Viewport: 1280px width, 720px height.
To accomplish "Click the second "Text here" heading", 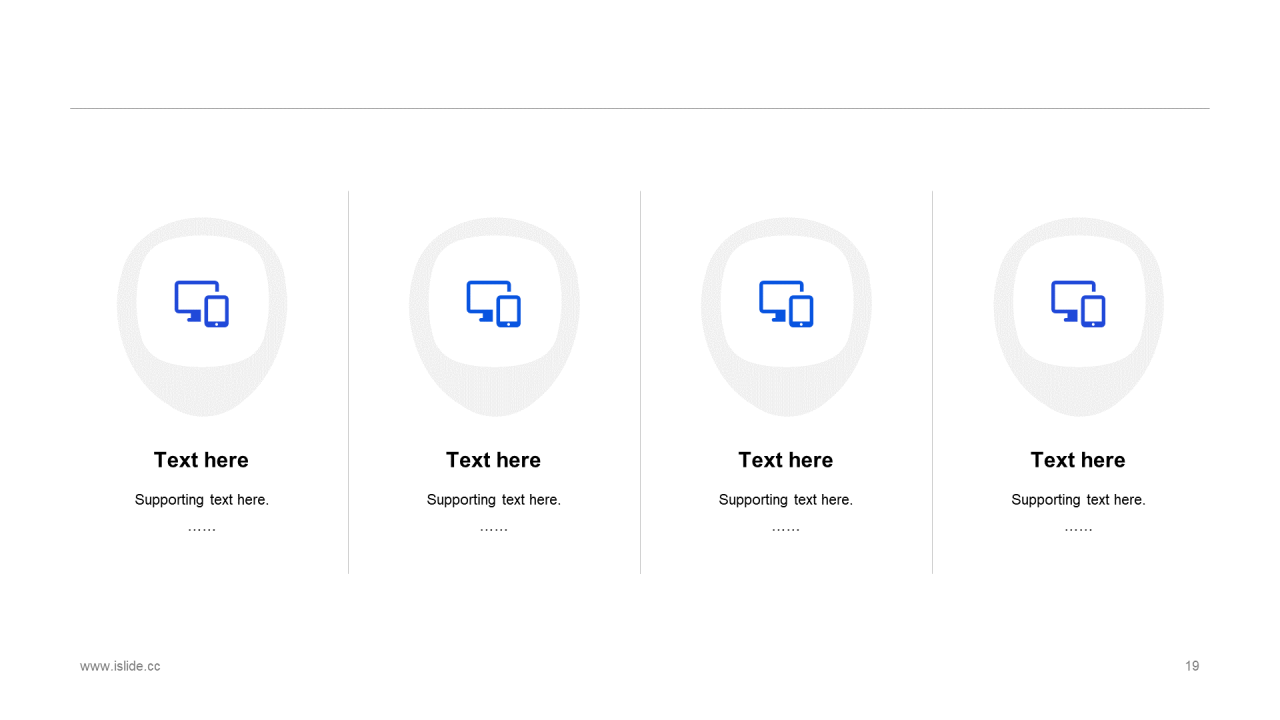I will coord(493,460).
